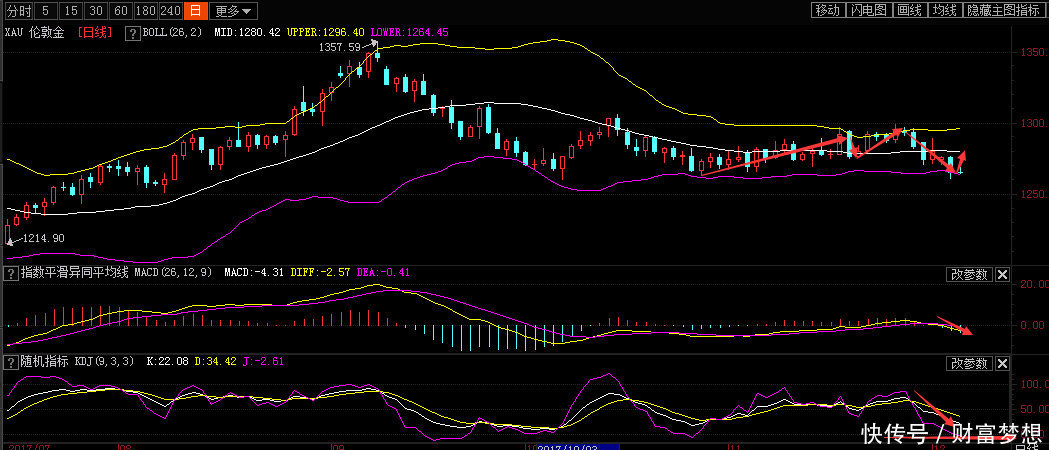Click the MACD panel help question mark
The height and width of the screenshot is (450, 1049).
12,273
